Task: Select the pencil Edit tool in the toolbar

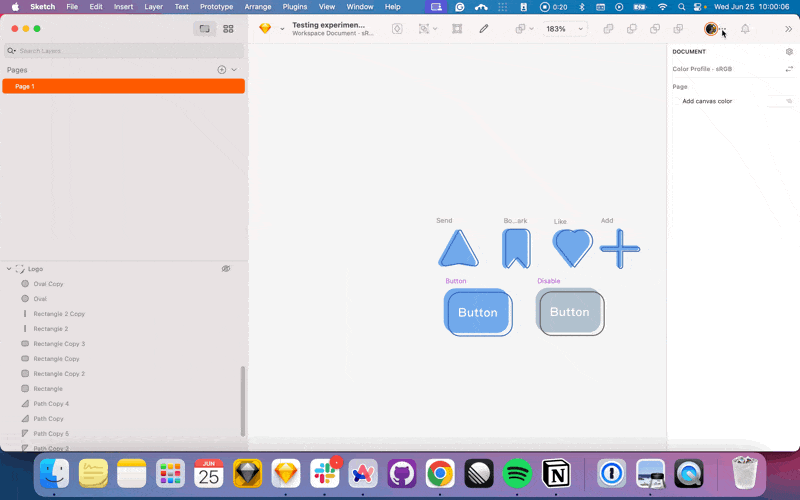Action: (484, 29)
